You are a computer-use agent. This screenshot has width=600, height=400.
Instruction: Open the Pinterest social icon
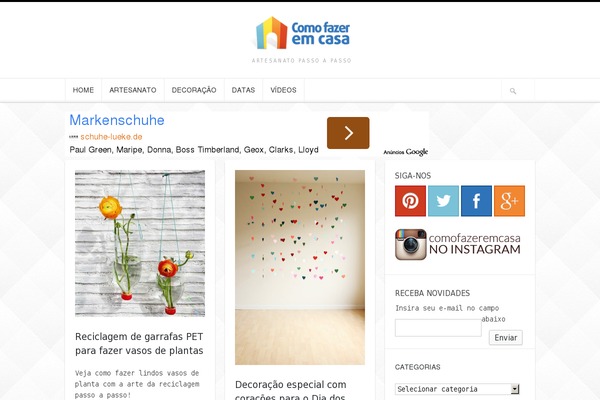click(410, 201)
